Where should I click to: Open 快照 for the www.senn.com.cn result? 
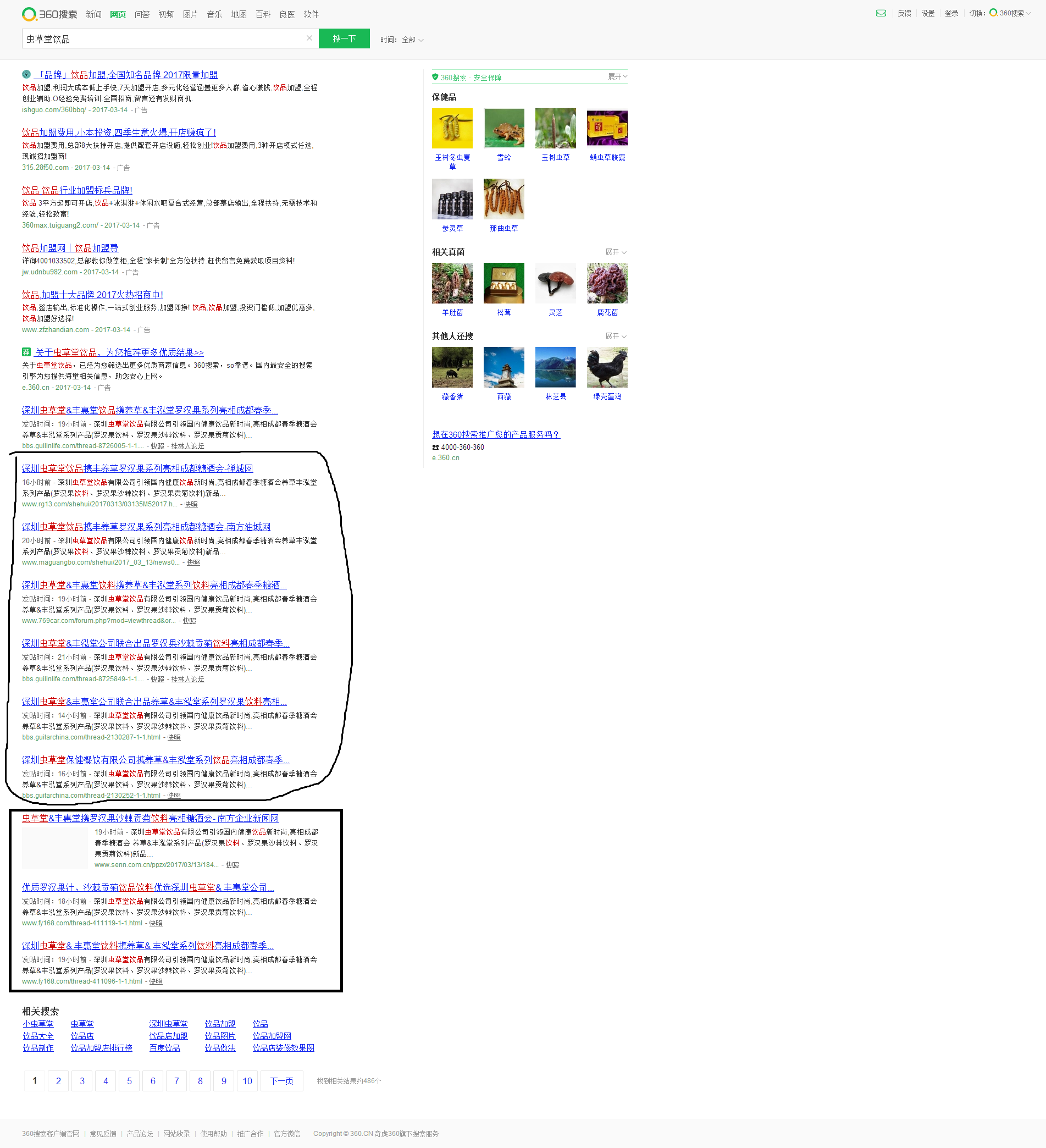pyautogui.click(x=233, y=865)
